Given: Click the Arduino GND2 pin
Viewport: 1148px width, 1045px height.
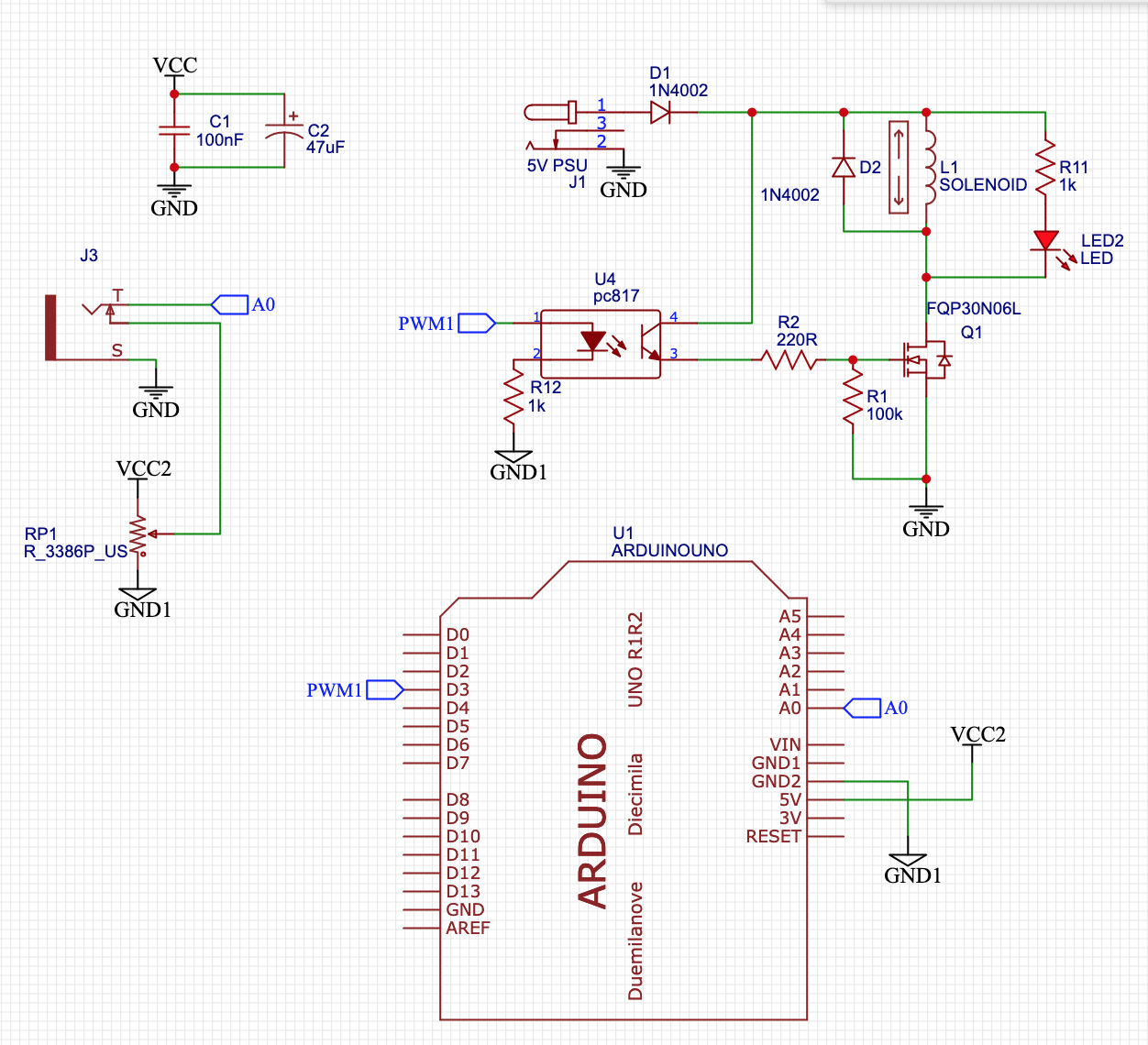Looking at the screenshot, I should click(x=825, y=781).
